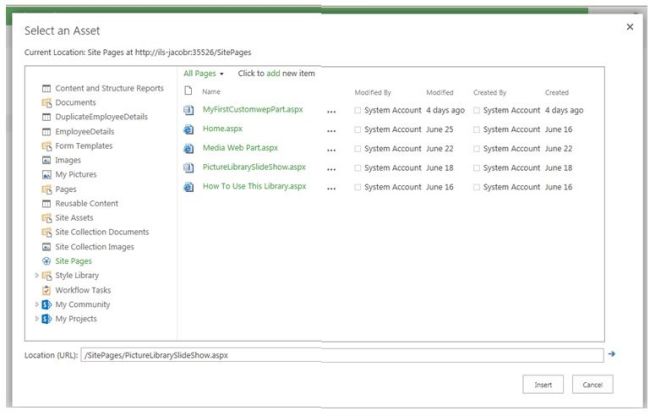Open the MyFirstCustomwepPart.aspx link
The height and width of the screenshot is (416, 650).
[253, 109]
